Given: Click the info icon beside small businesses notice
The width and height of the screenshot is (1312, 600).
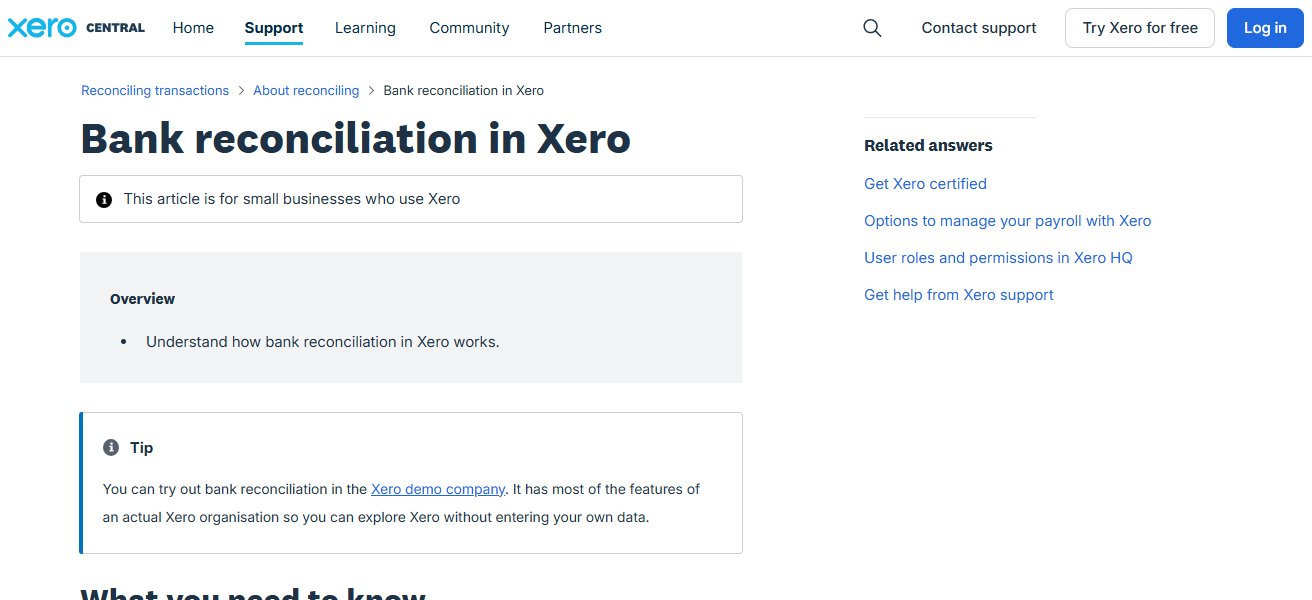Looking at the screenshot, I should 104,199.
